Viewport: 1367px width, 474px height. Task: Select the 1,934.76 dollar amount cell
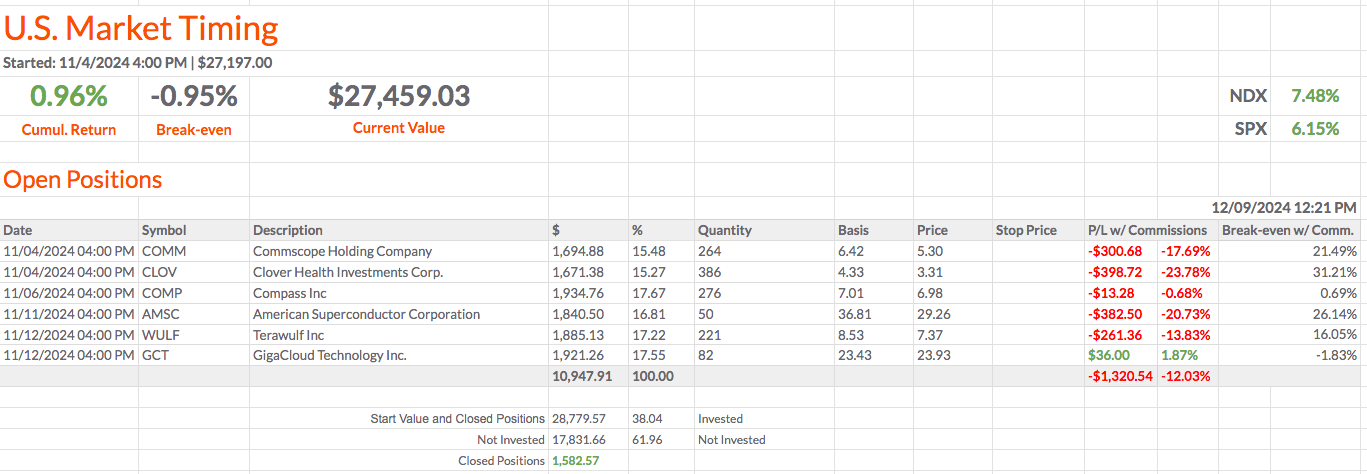point(578,293)
